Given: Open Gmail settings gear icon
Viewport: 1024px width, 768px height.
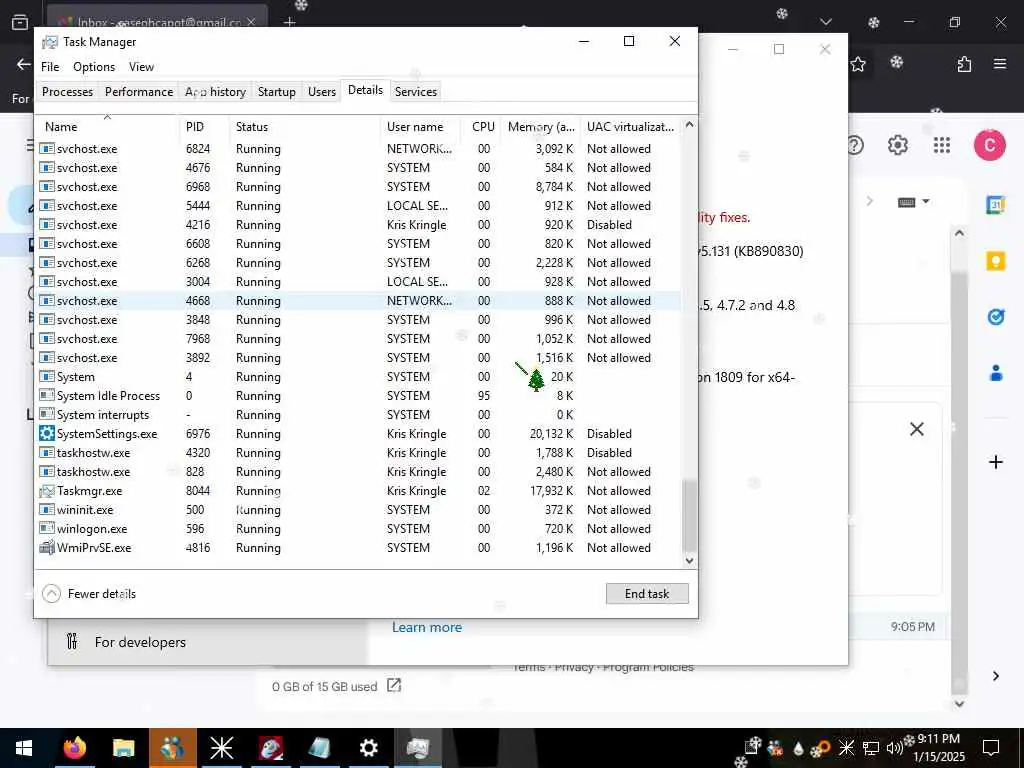Looking at the screenshot, I should tap(897, 144).
